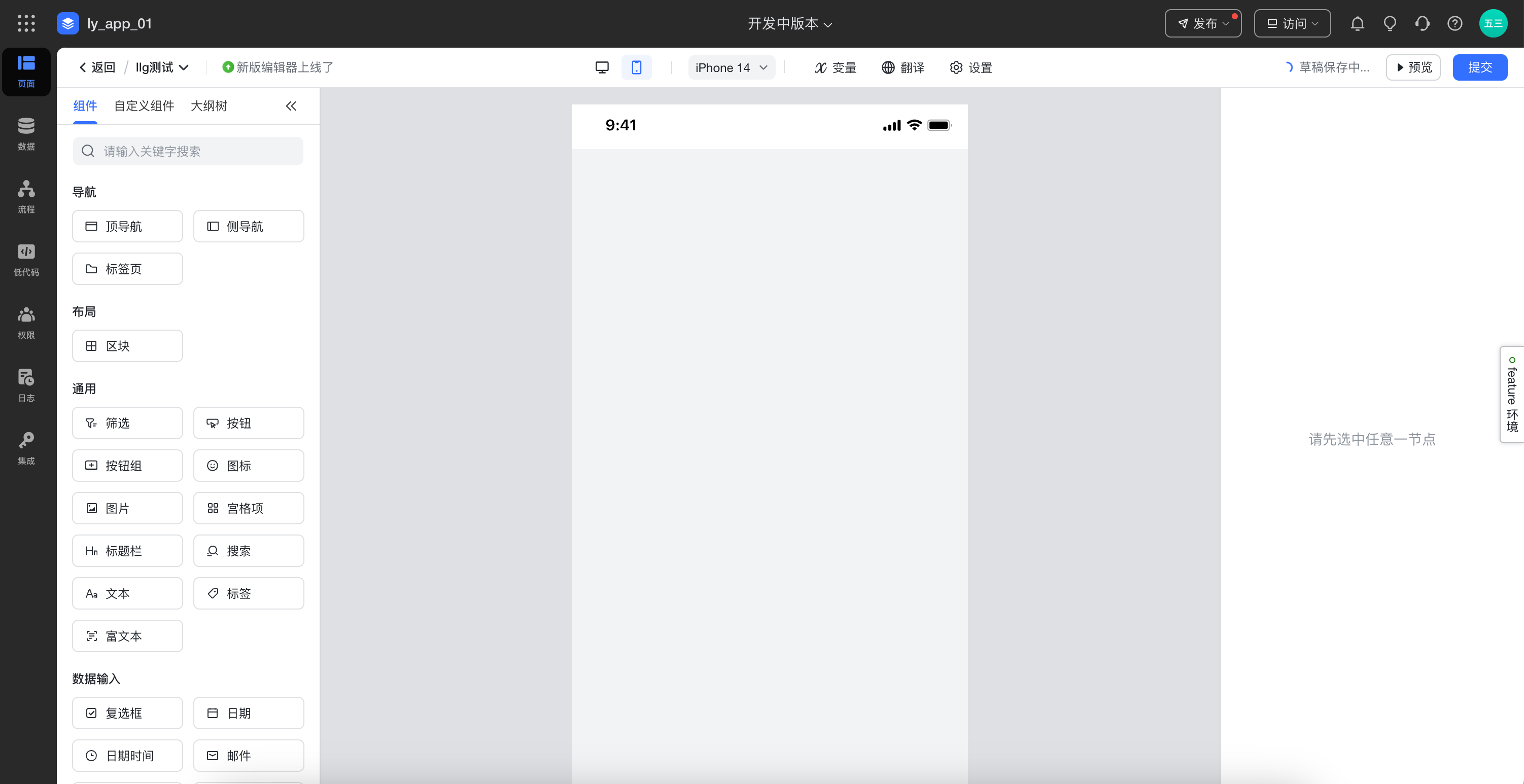Click the help question mark icon
The image size is (1524, 784).
point(1454,24)
